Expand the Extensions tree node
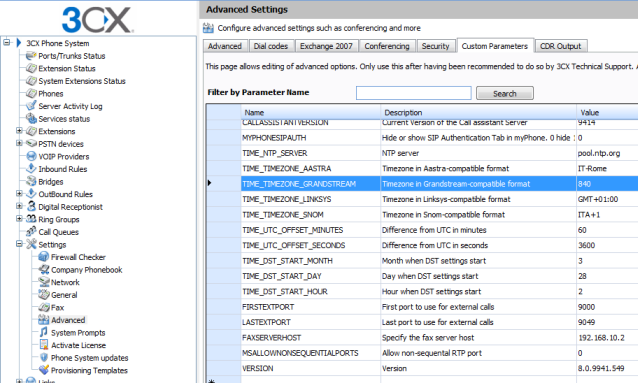The image size is (638, 383). 19,131
